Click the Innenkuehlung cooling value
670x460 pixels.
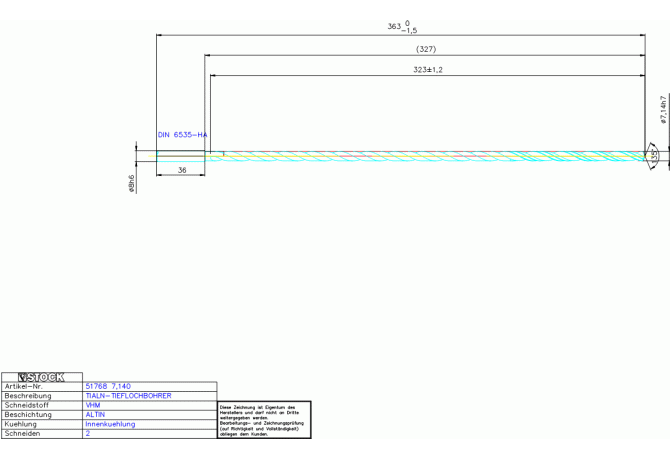coord(110,424)
